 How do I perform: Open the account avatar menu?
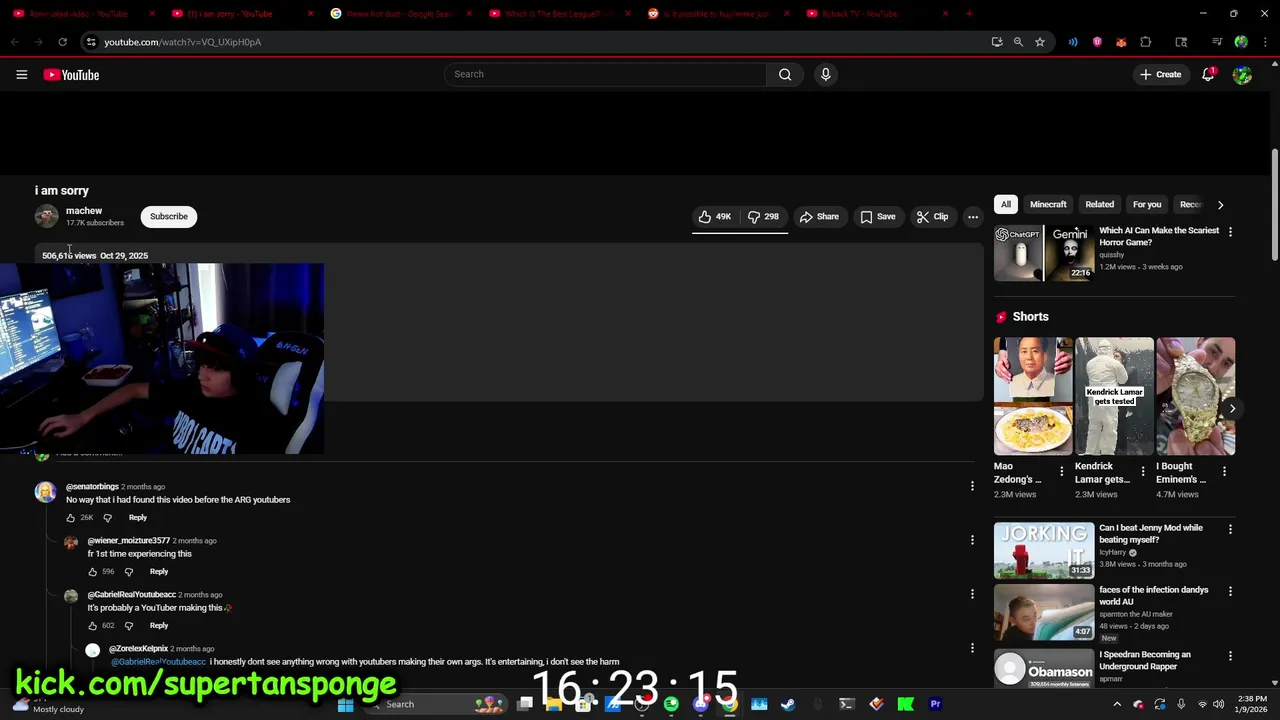click(x=1242, y=74)
